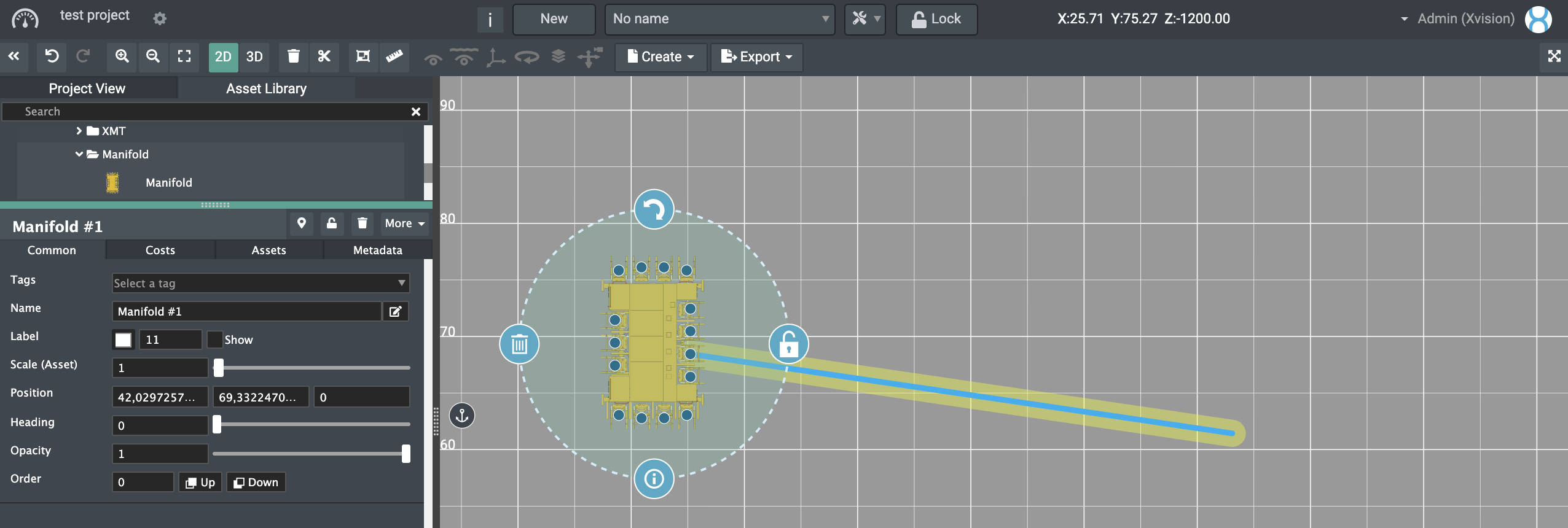
Task: Rotate the manifold using canvas rotate handle
Action: pyautogui.click(x=654, y=209)
